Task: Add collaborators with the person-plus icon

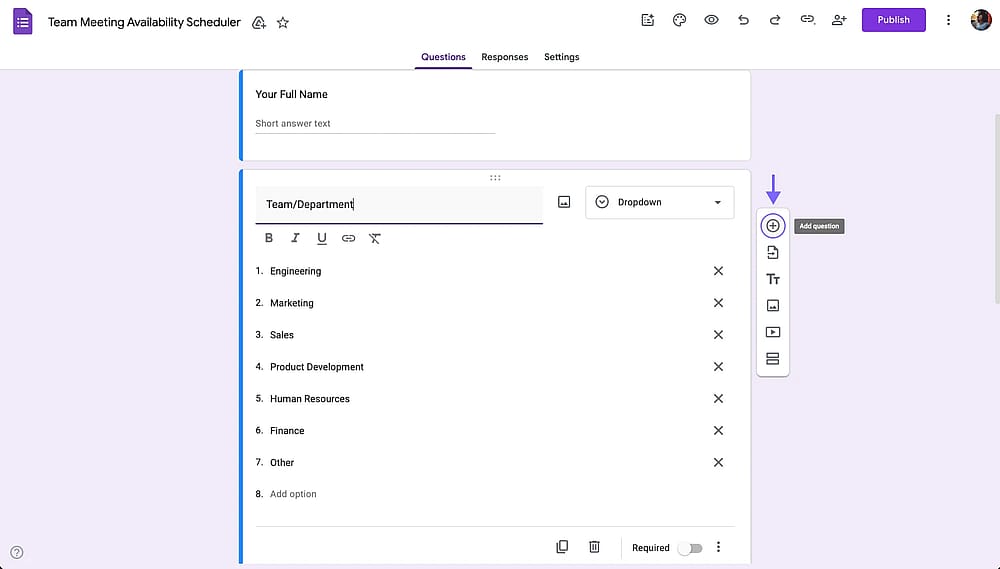Action: [839, 20]
